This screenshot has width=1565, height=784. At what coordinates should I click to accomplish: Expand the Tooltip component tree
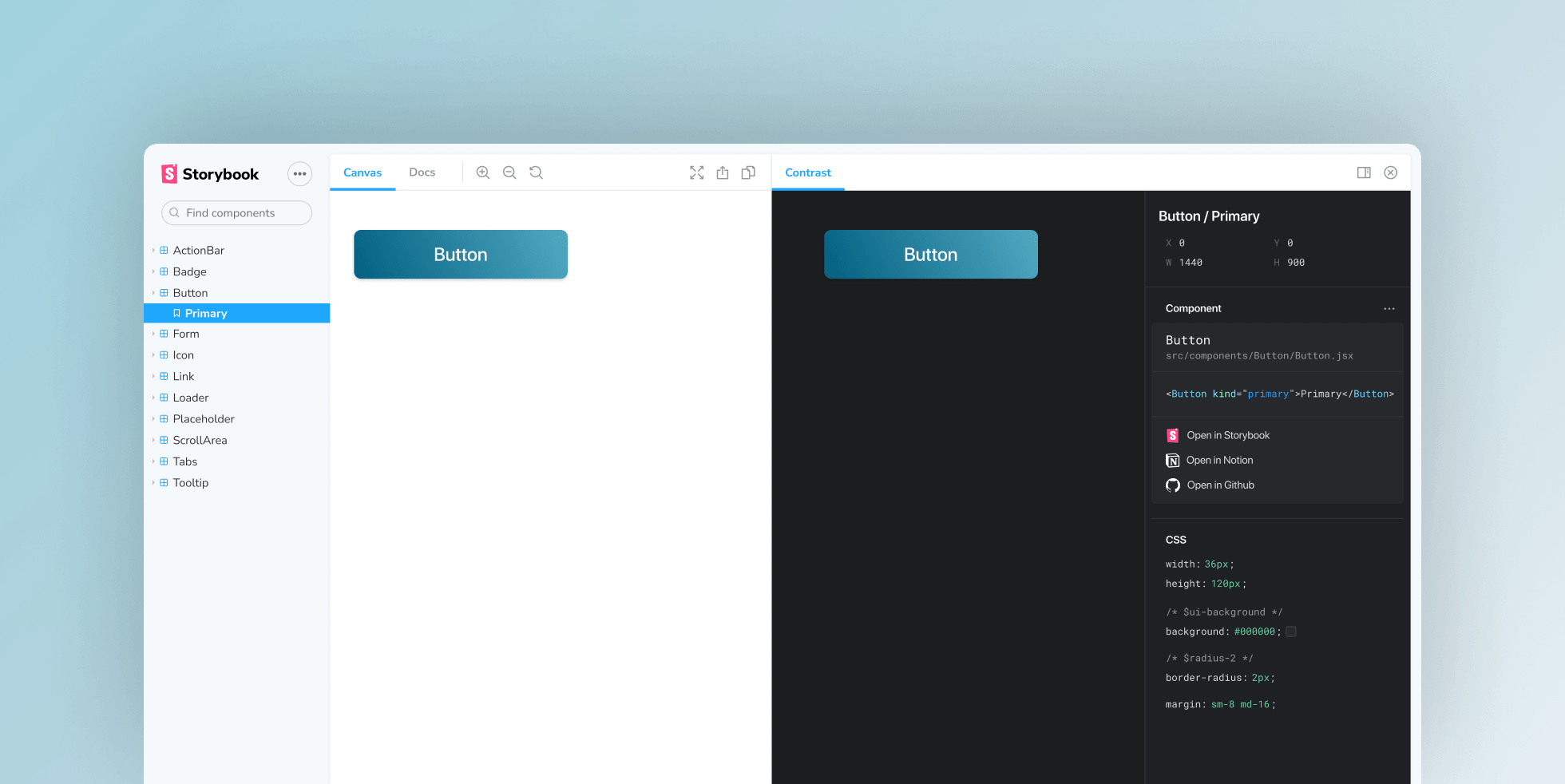coord(155,483)
